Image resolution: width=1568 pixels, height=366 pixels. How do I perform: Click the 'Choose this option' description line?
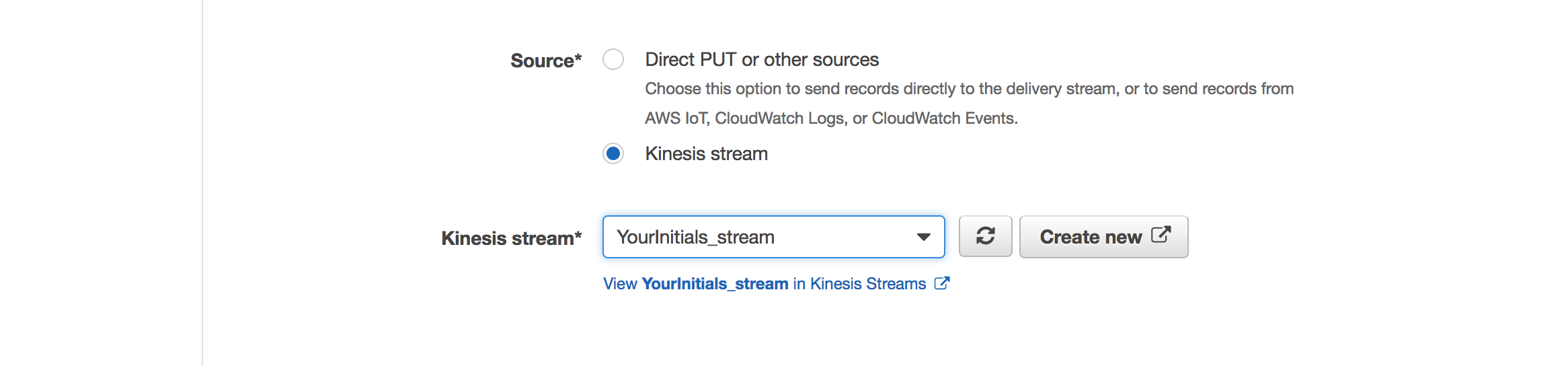pos(969,89)
